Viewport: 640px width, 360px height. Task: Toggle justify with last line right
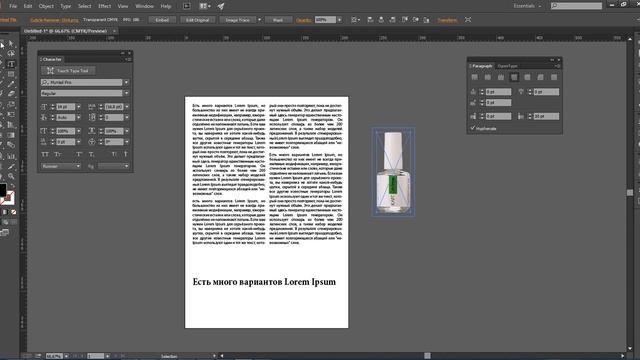540,77
